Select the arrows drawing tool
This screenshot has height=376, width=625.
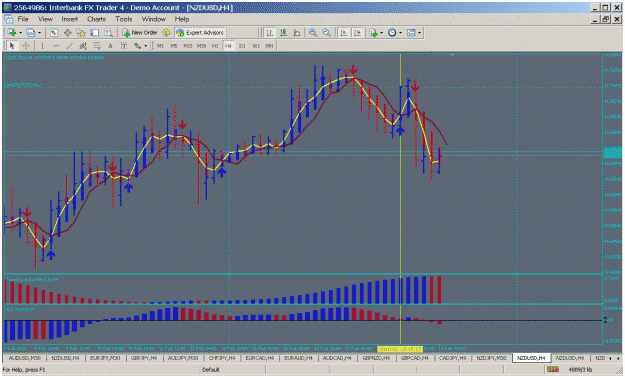(x=138, y=46)
